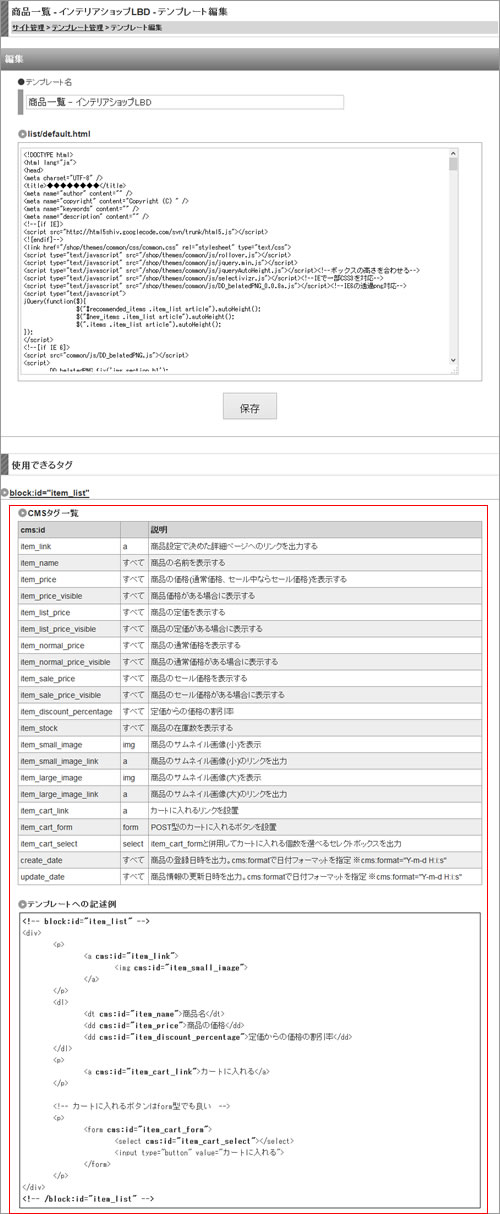Click the description 定価からの価格の割引率

tap(195, 711)
